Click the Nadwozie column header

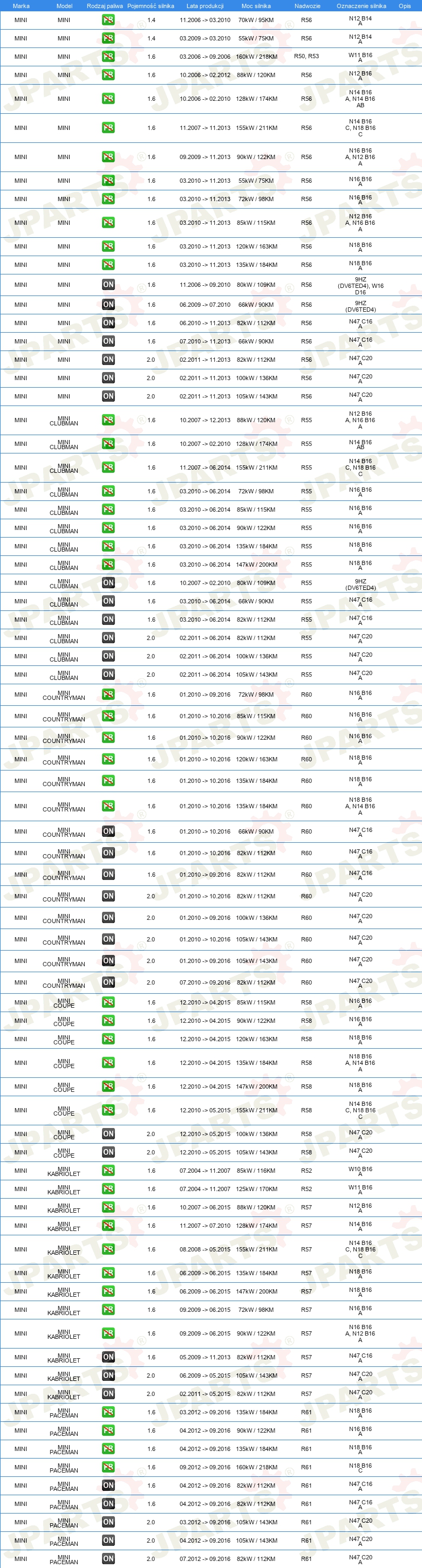tap(307, 5)
